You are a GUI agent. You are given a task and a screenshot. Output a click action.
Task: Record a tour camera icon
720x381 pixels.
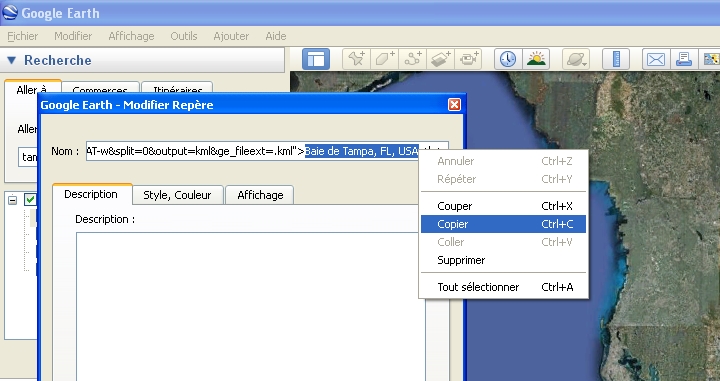[468, 59]
